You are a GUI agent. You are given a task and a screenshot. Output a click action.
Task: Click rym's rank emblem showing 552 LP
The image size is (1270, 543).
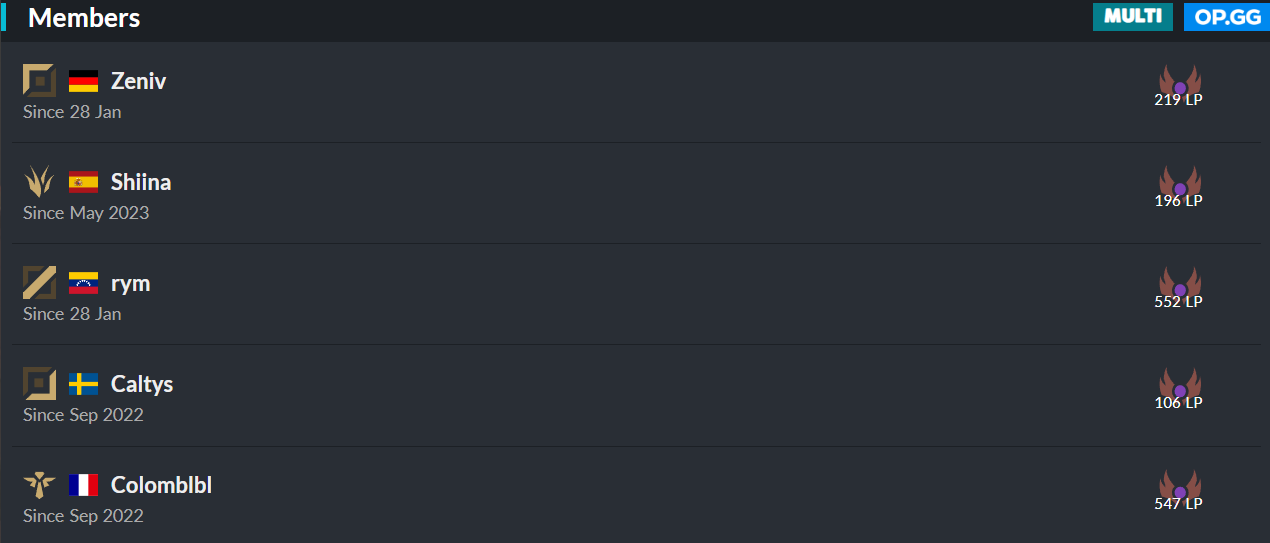point(1179,285)
